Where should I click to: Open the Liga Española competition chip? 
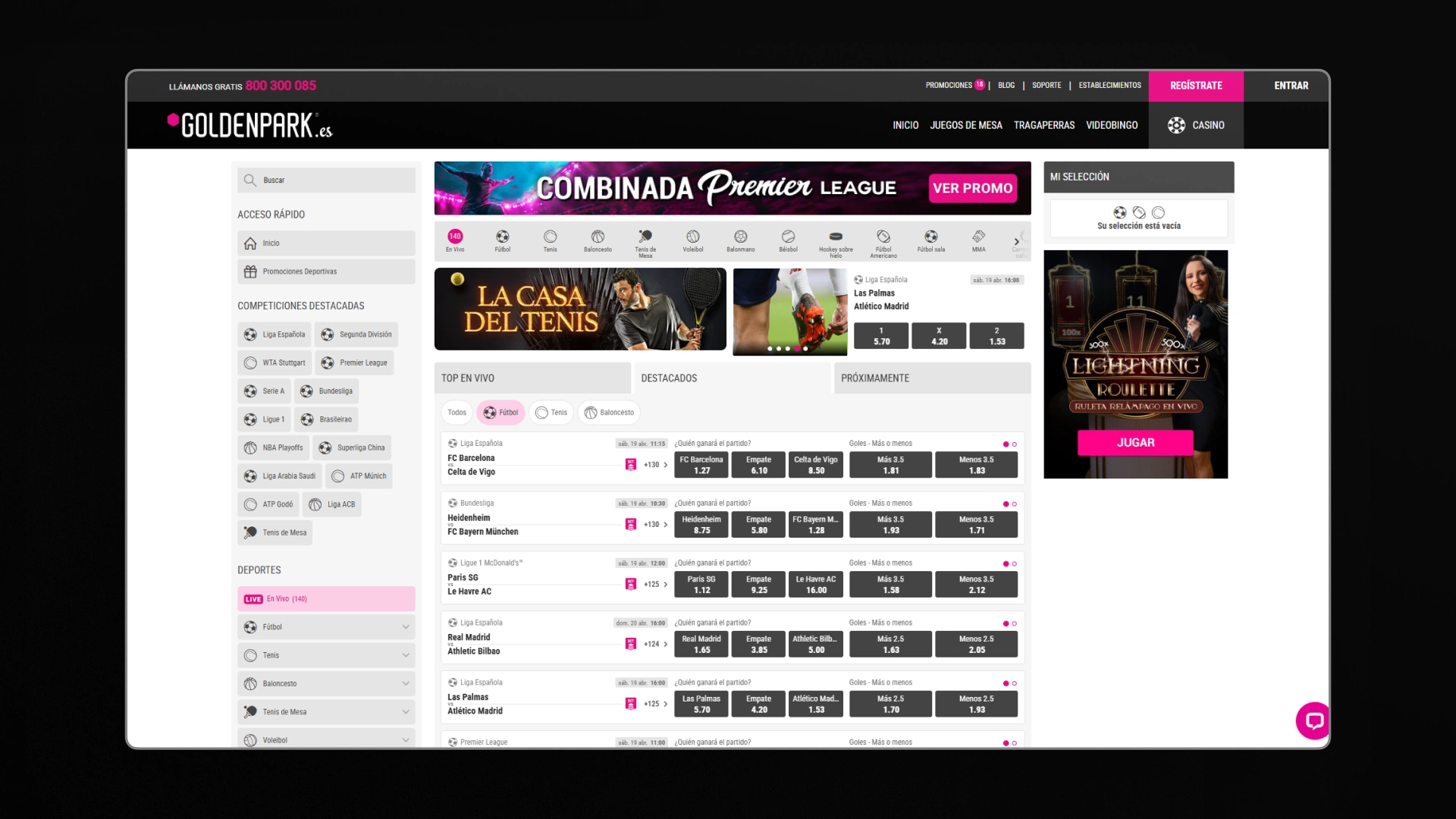tap(275, 334)
